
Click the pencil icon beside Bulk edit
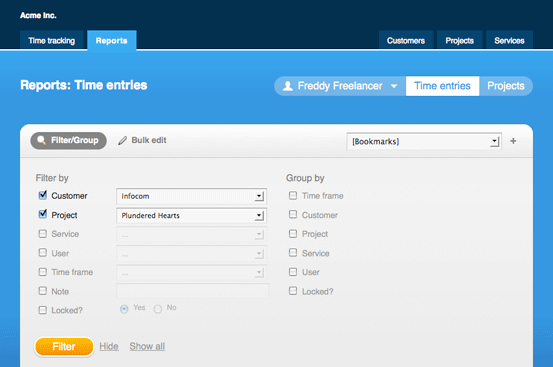pos(122,141)
